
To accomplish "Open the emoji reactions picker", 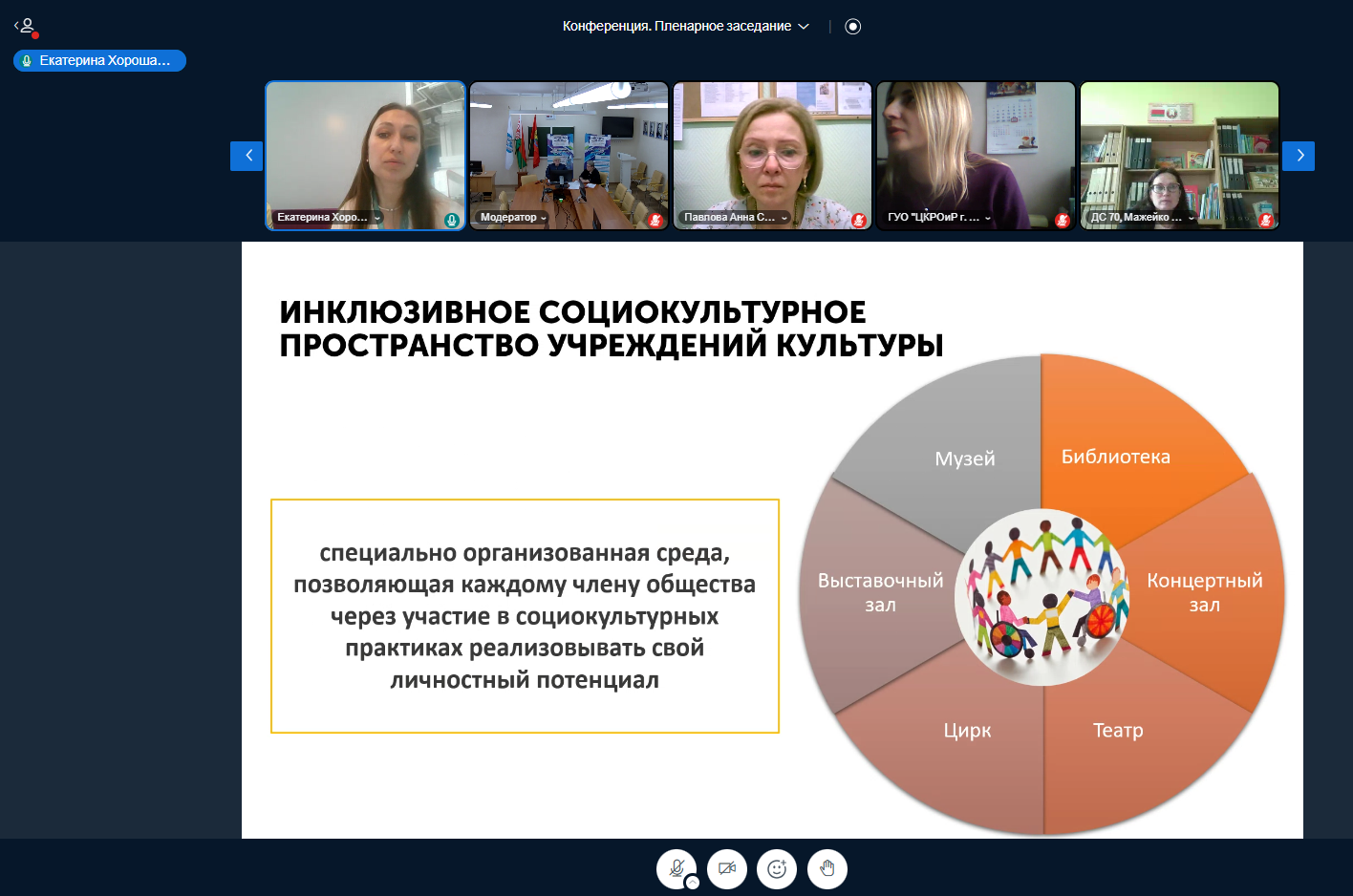I will pyautogui.click(x=777, y=868).
